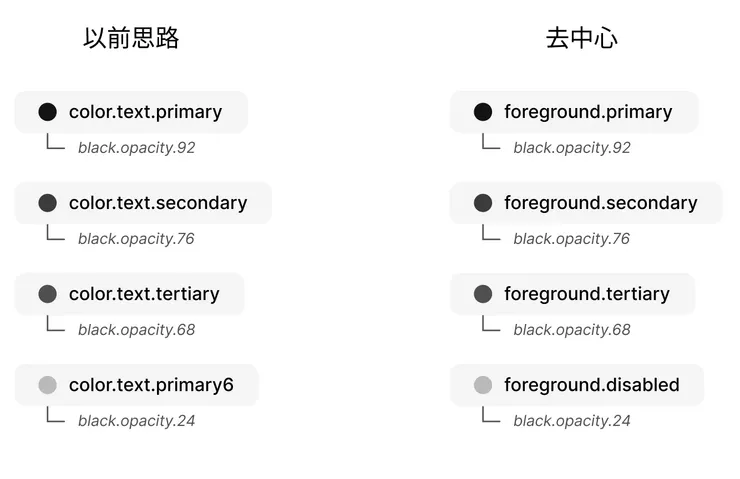Click the 以前思路 heading
This screenshot has width=740, height=479.
point(131,39)
